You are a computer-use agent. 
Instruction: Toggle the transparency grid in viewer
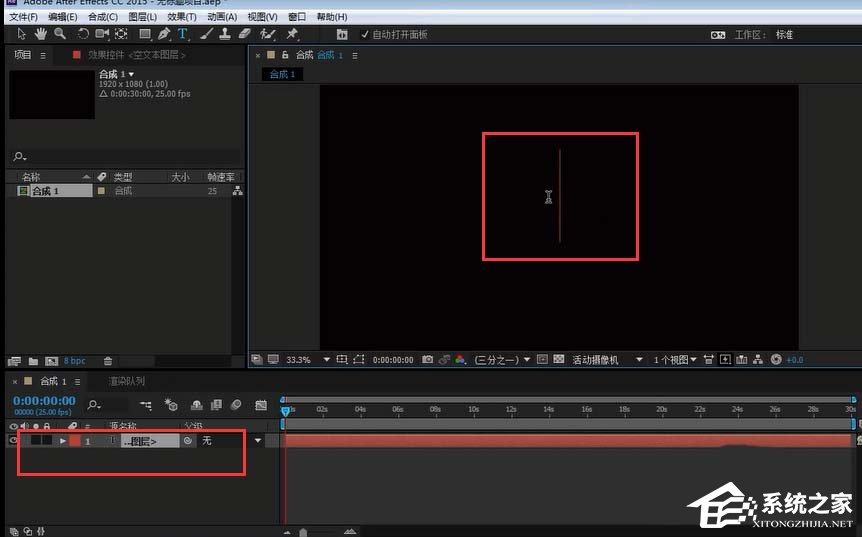coord(559,359)
